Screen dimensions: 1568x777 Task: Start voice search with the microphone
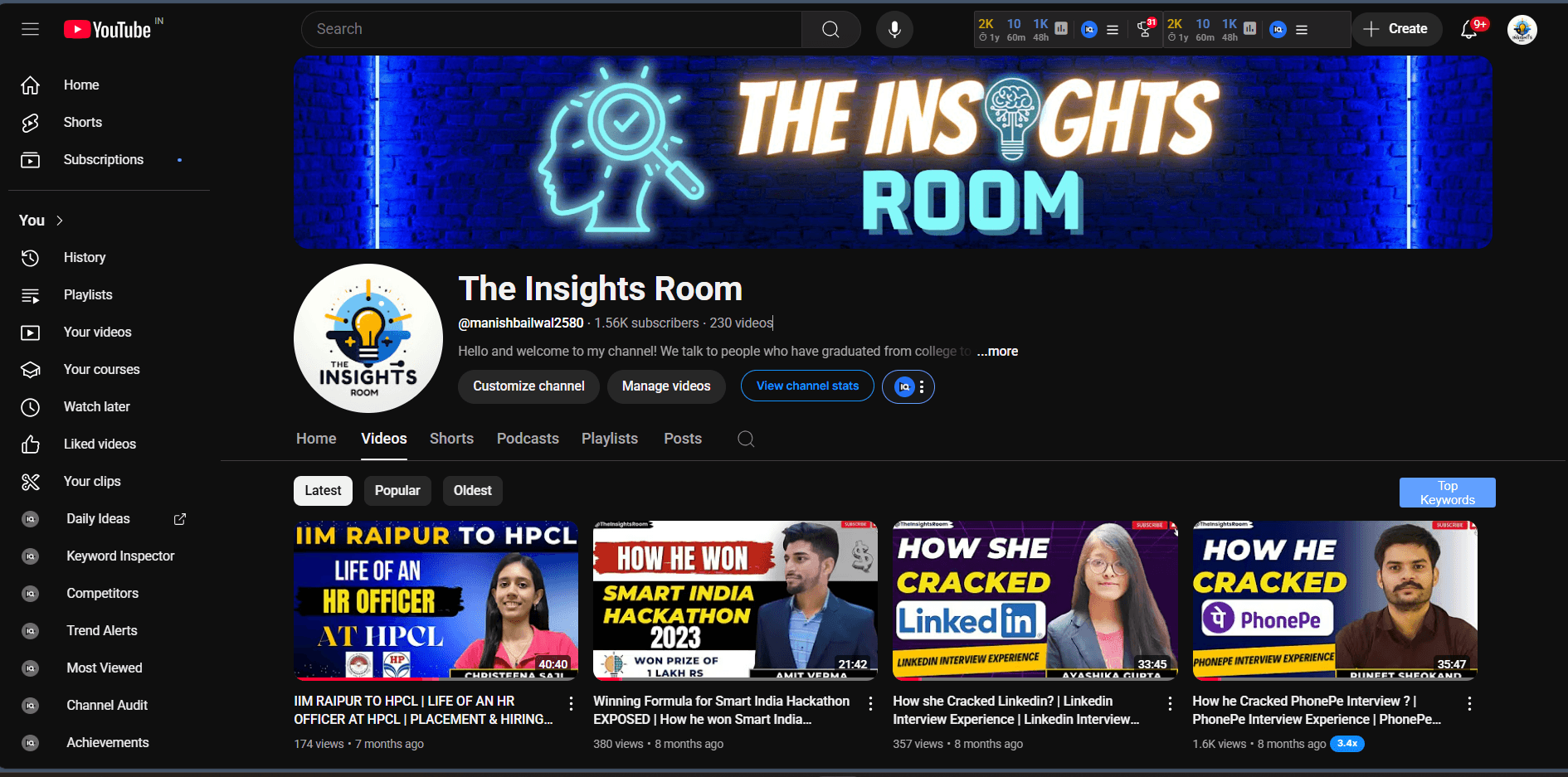[894, 29]
